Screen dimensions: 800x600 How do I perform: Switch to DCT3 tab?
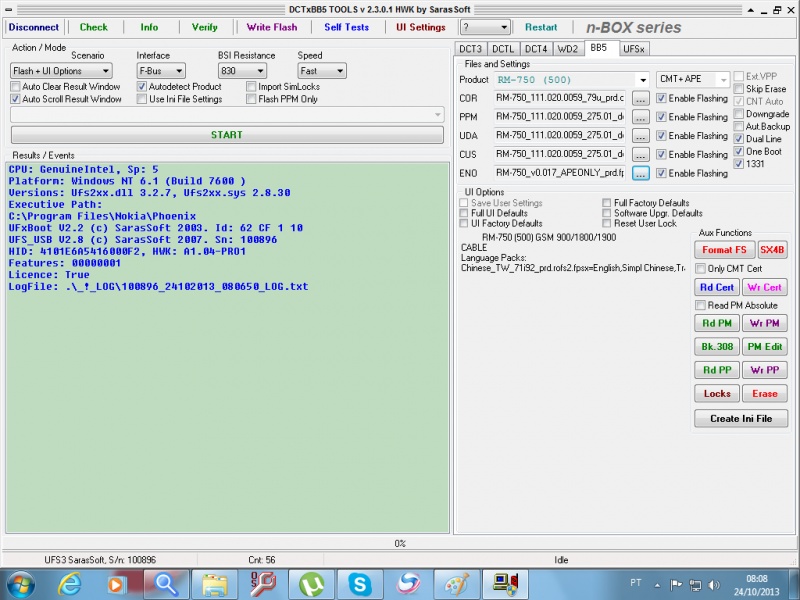pos(470,49)
